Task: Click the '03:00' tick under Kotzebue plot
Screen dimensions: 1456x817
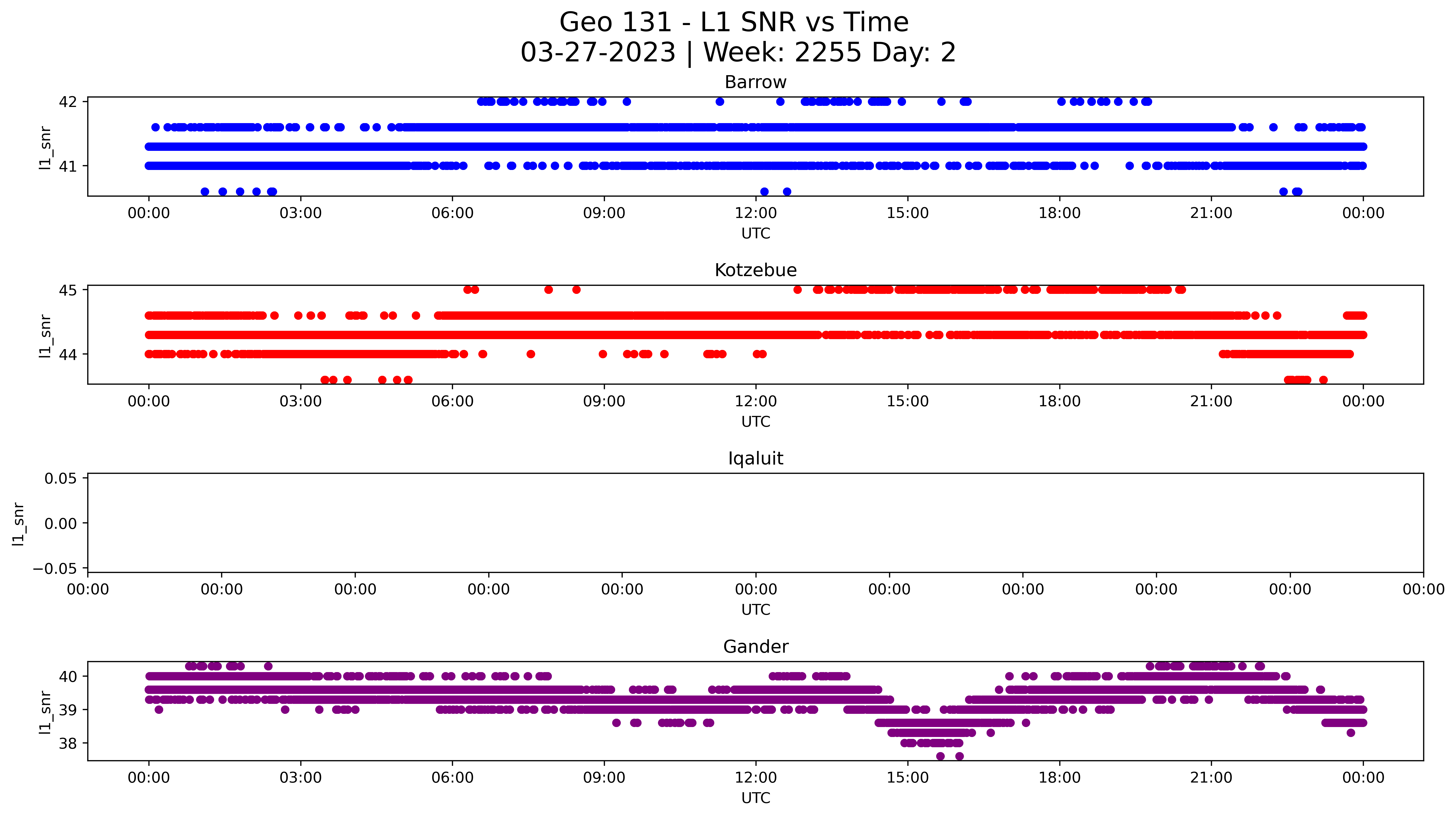Action: (301, 401)
